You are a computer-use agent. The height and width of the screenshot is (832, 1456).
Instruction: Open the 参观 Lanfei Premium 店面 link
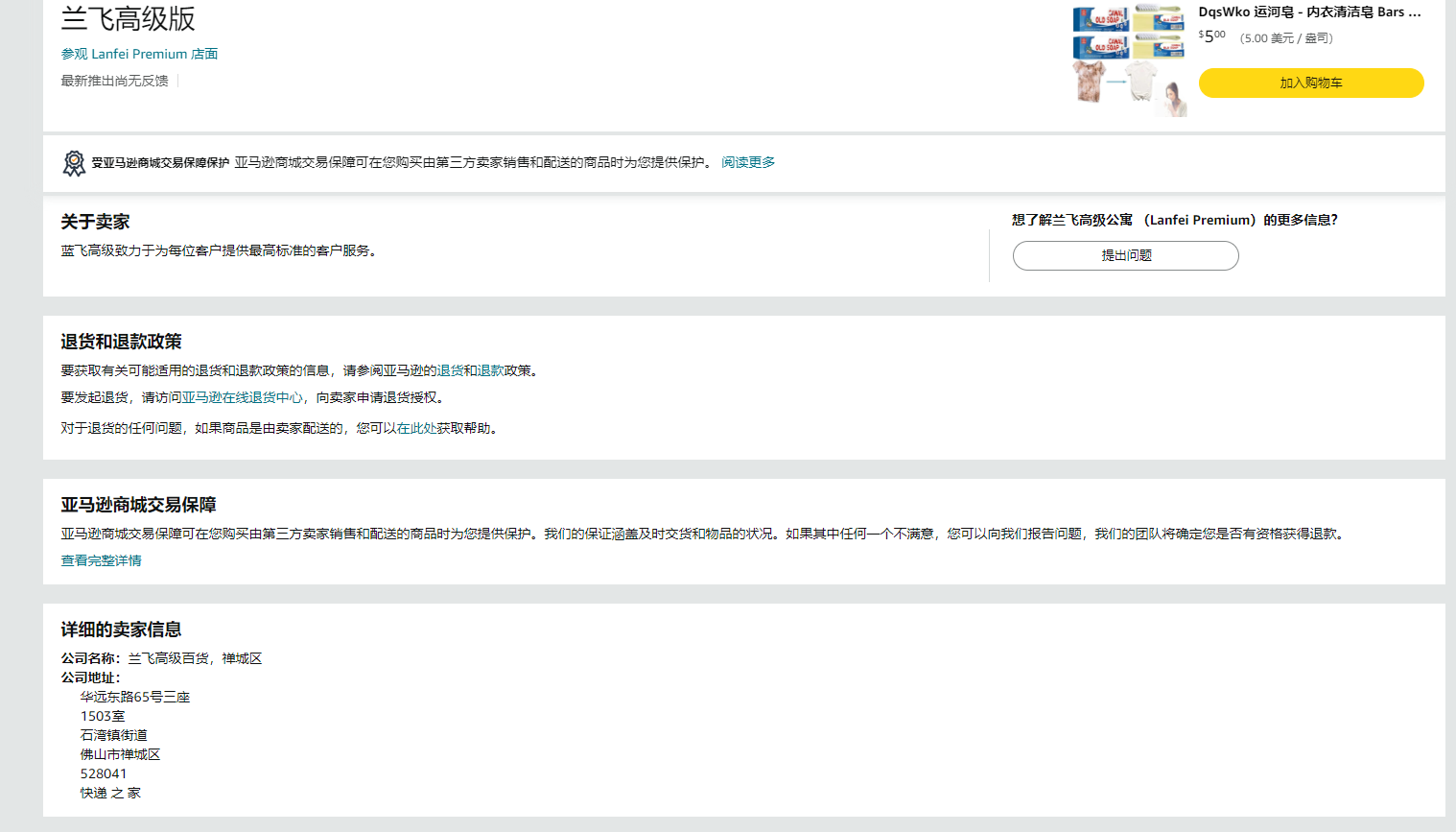click(x=139, y=54)
